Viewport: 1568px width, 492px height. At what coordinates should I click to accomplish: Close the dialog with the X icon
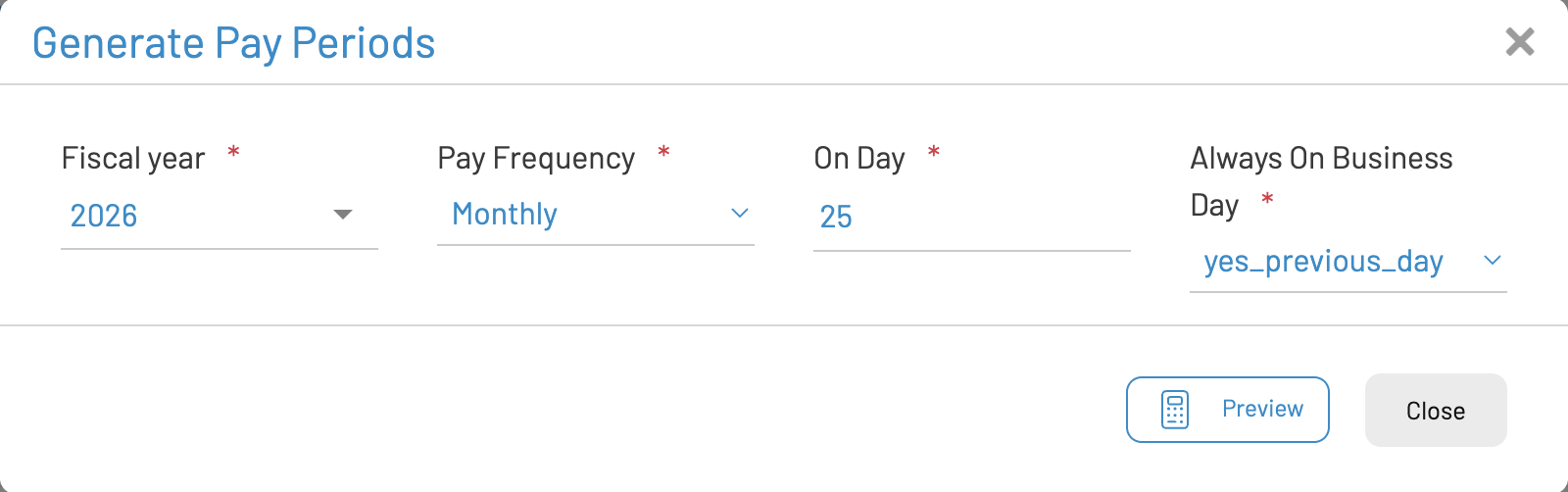(x=1519, y=42)
